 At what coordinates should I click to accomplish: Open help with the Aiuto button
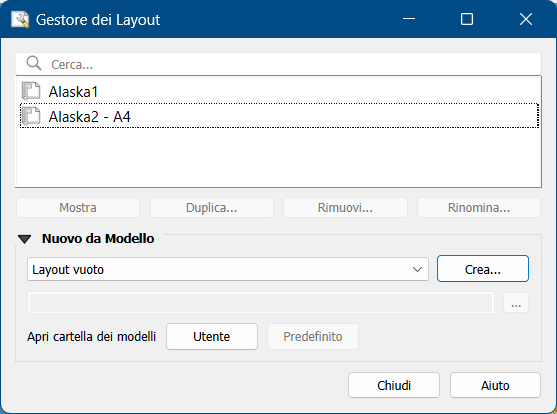[x=495, y=385]
